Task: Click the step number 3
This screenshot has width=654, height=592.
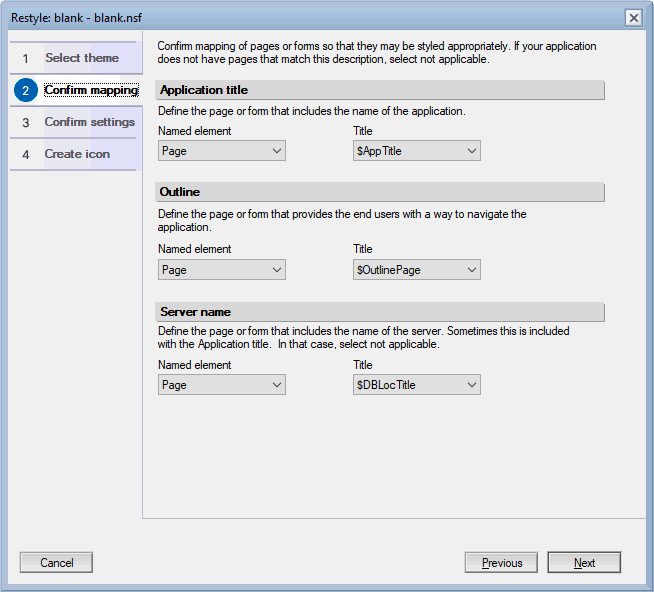Action: tap(25, 123)
